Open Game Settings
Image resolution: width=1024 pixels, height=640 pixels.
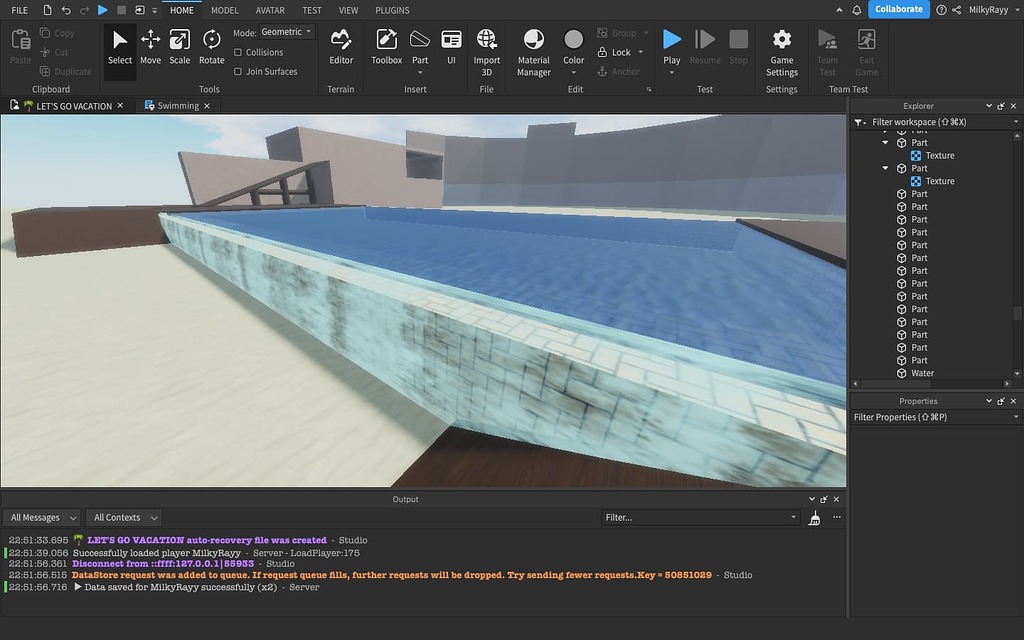point(781,50)
